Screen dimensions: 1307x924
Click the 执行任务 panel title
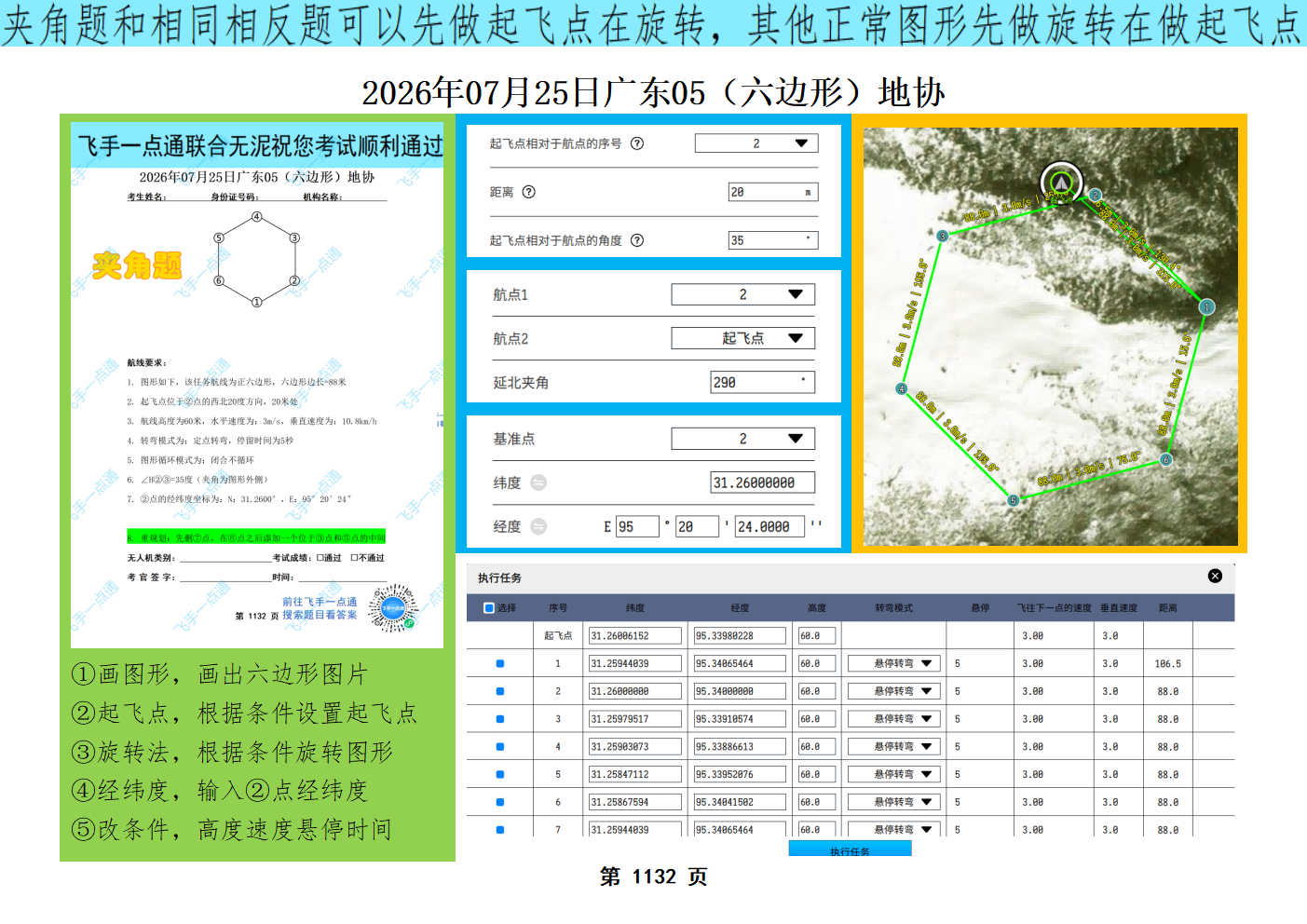[x=499, y=577]
